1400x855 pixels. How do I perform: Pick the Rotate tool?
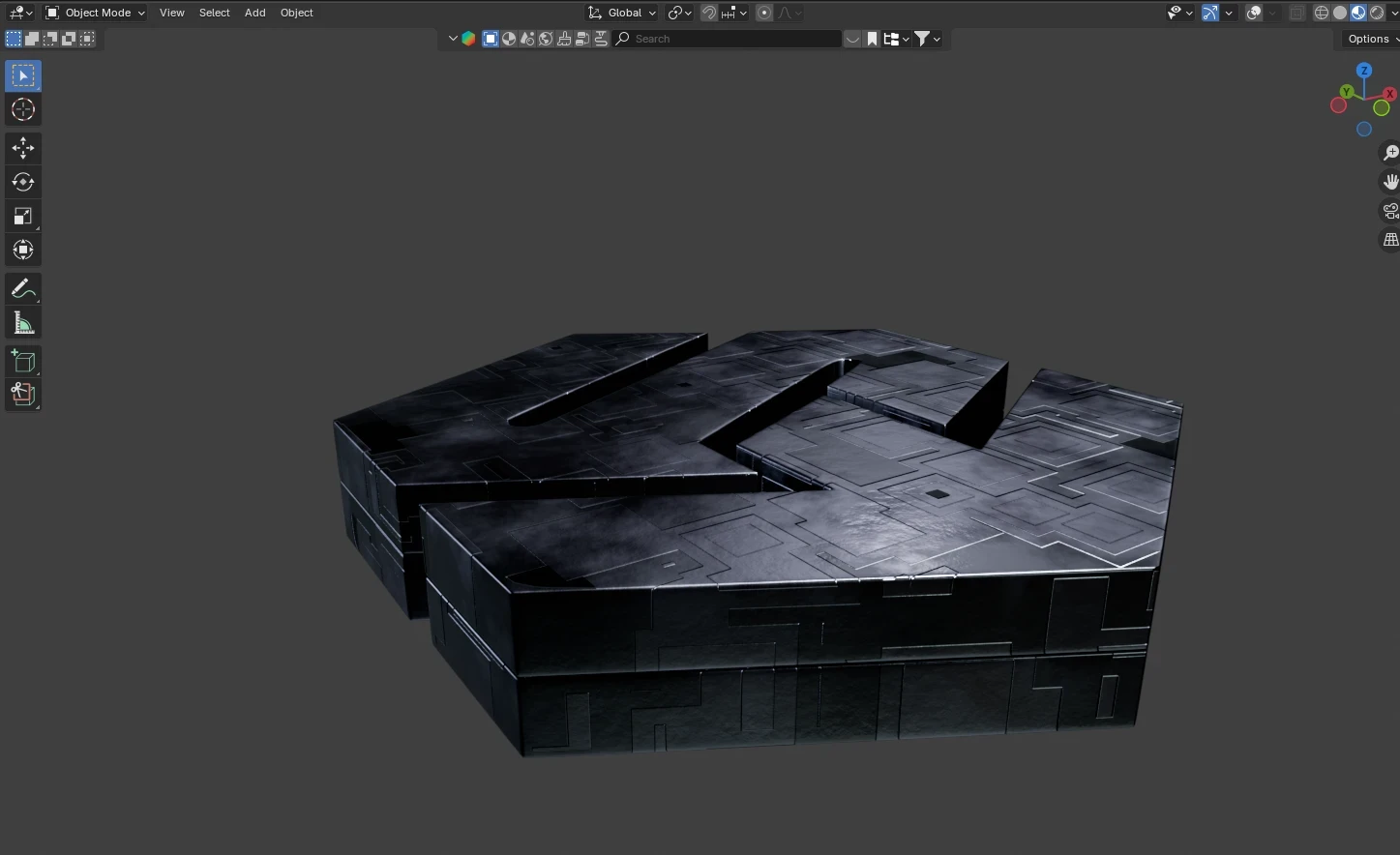coord(23,182)
